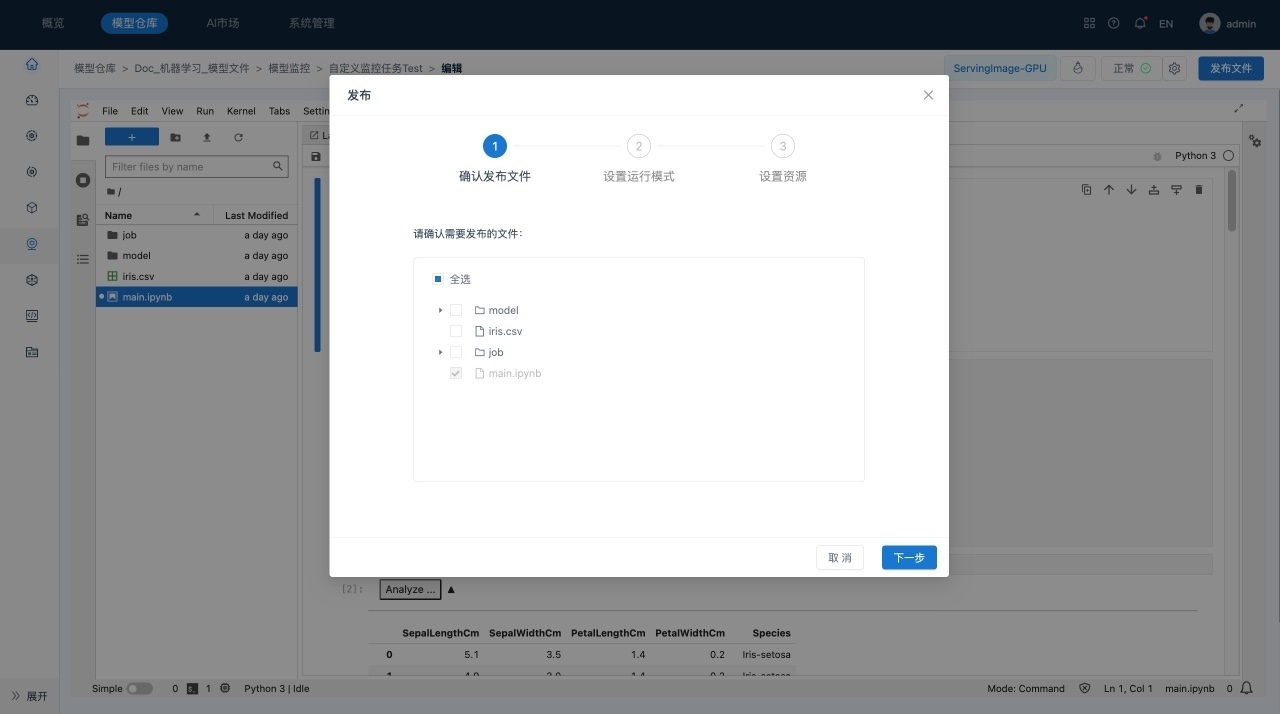The image size is (1280, 714).
Task: Toggle the 全选 select-all checkbox
Action: [438, 279]
